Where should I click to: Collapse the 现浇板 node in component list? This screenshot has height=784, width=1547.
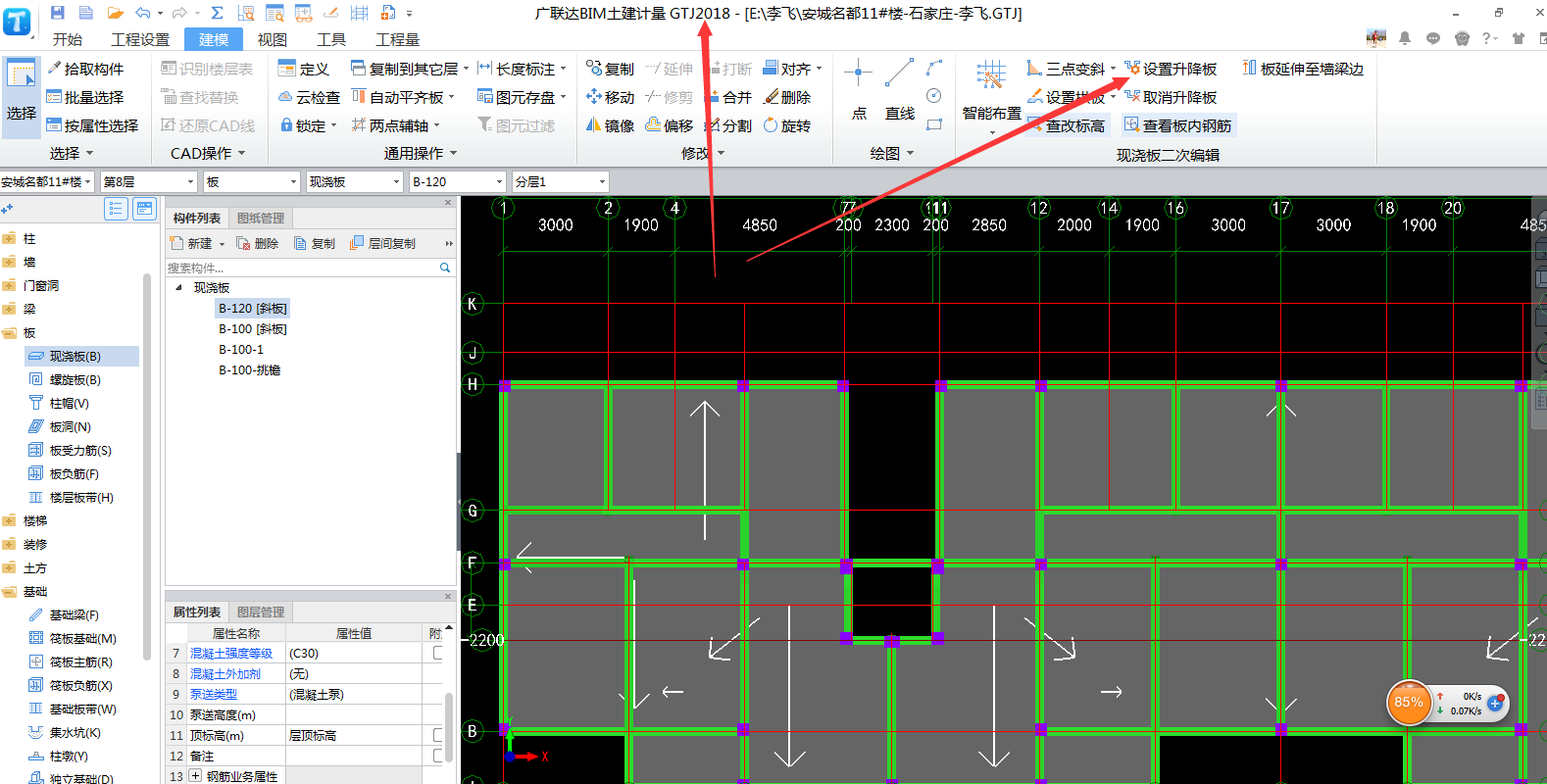178,288
